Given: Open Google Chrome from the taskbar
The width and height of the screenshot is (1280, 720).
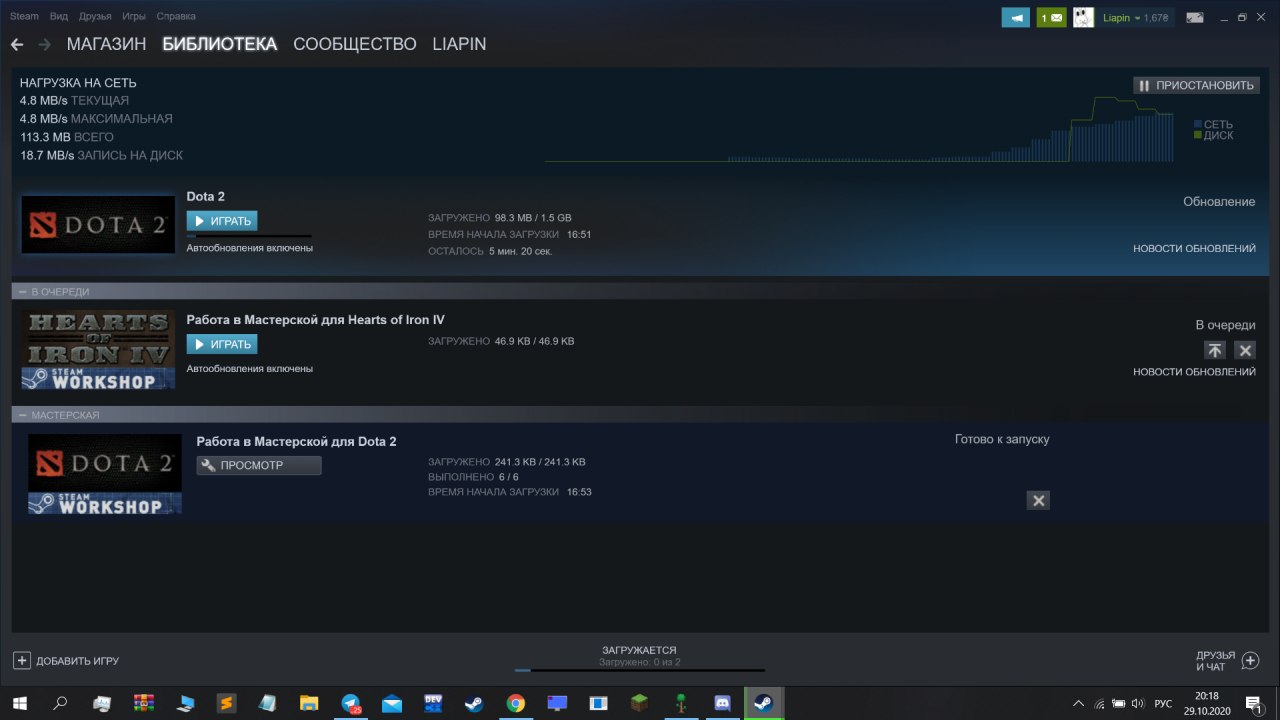Looking at the screenshot, I should (515, 703).
